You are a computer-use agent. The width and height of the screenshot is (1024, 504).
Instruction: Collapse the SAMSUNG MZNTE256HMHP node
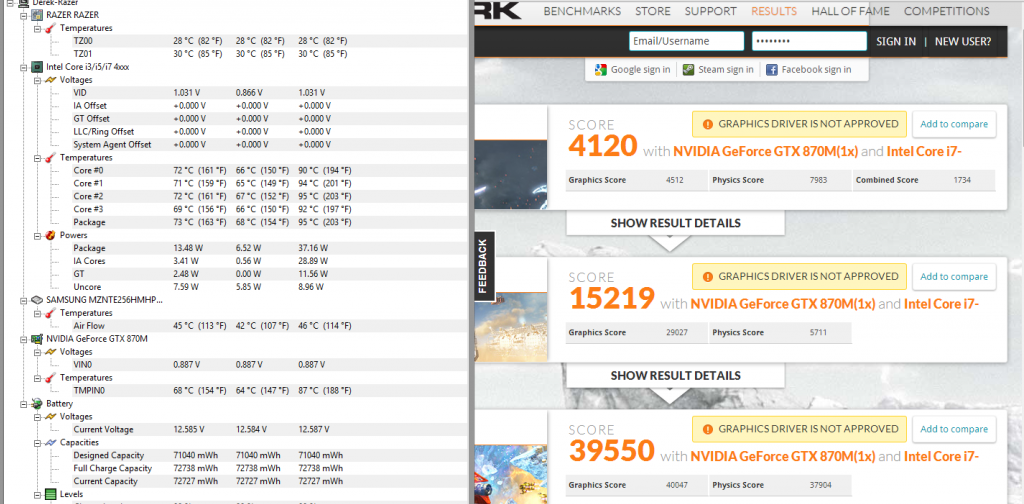[24, 300]
